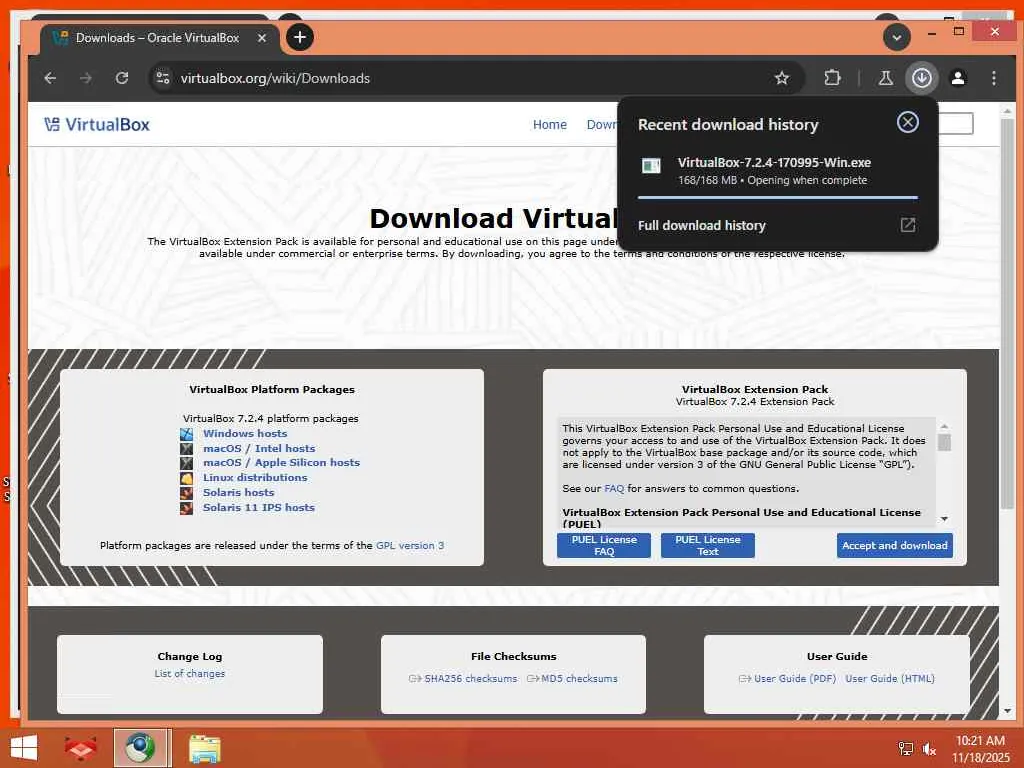Click the macOS Intel hosts package icon

[x=187, y=449]
